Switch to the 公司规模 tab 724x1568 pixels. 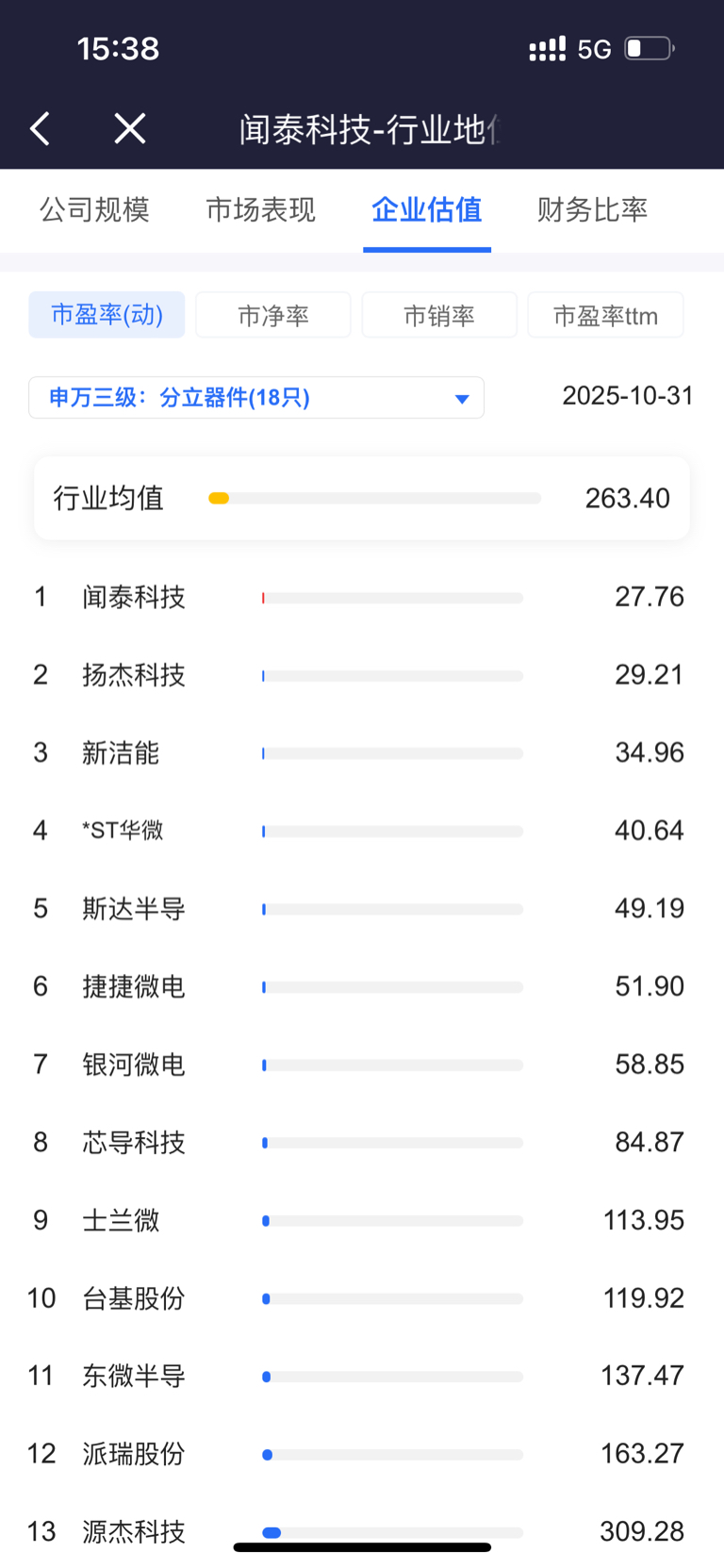[x=94, y=210]
